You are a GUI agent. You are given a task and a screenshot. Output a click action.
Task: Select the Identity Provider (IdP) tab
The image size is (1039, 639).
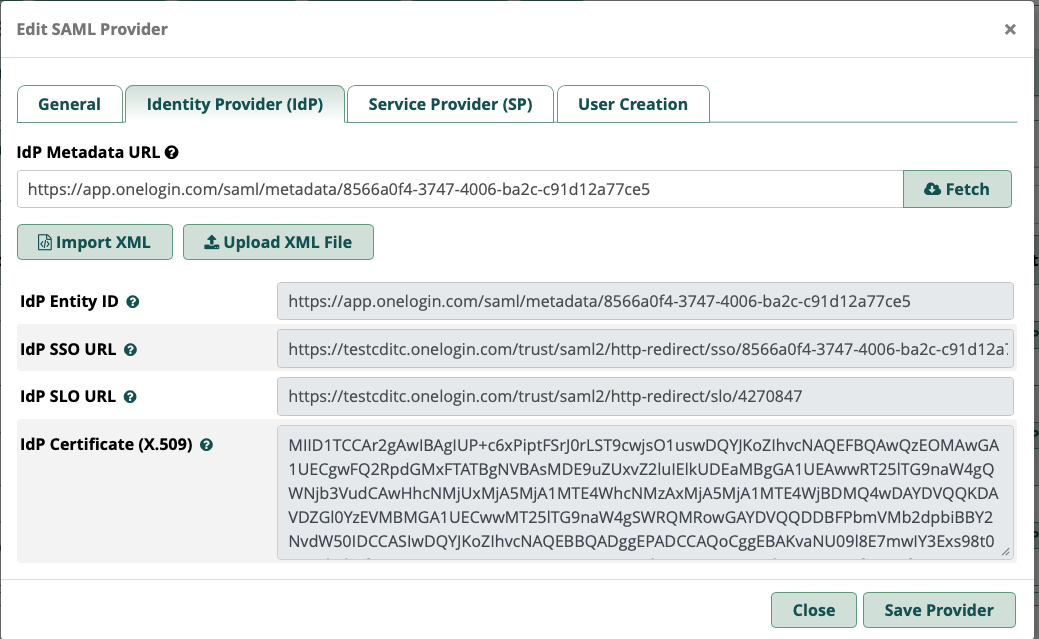coord(235,104)
